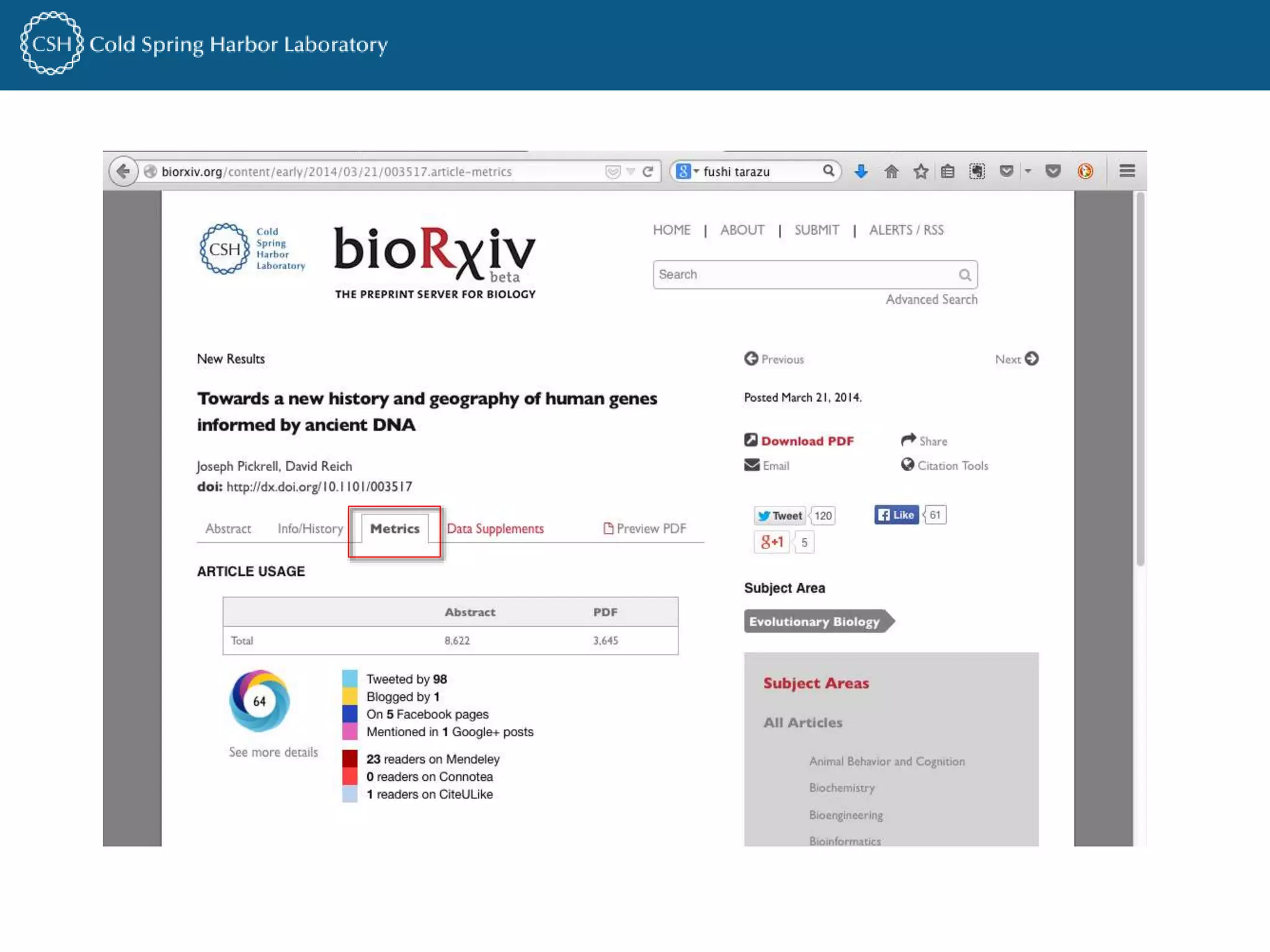Viewport: 1270px width, 952px height.
Task: Open search engine selector dropdown
Action: coord(688,172)
